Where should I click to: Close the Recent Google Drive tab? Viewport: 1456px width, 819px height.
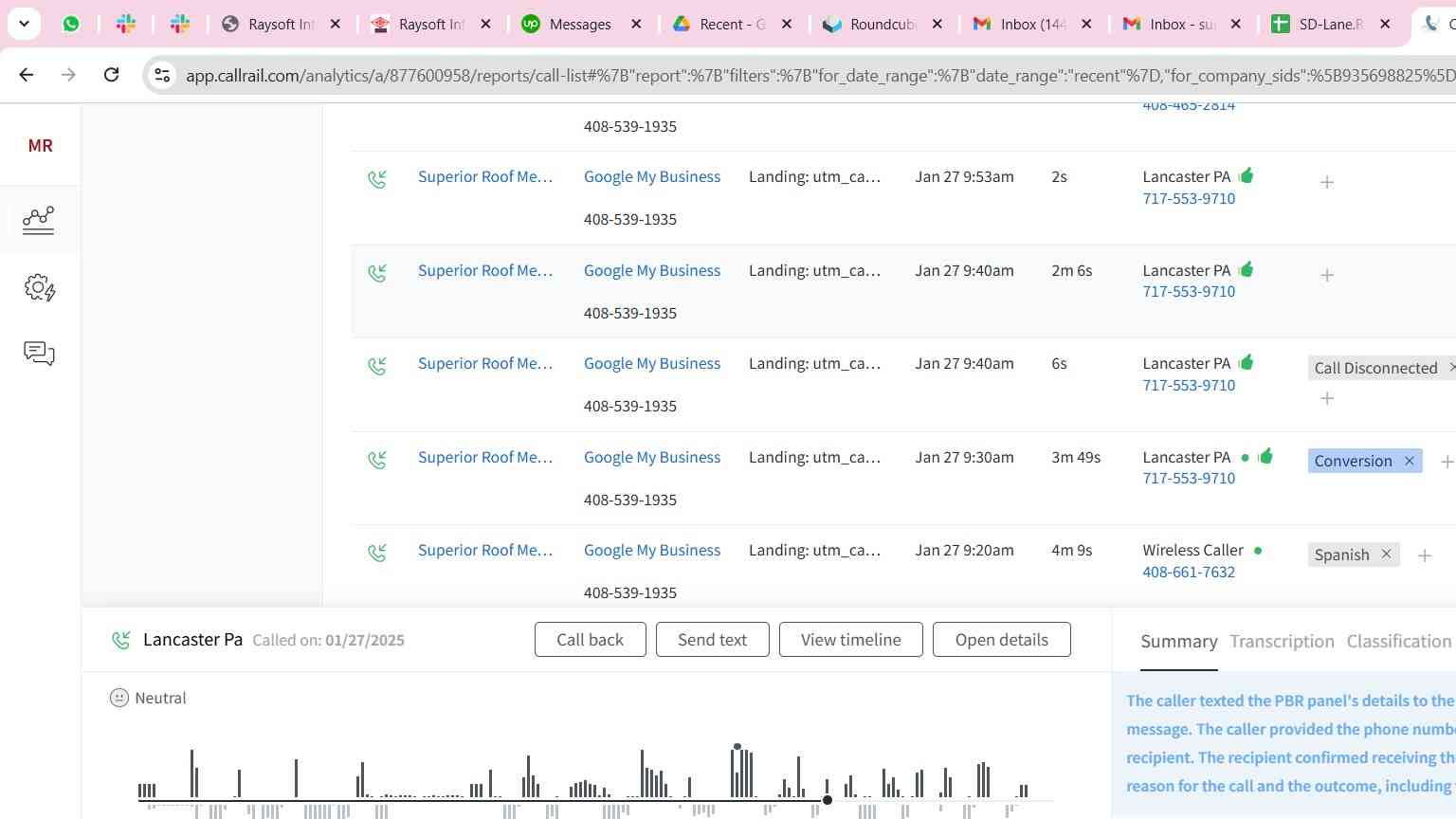point(787,24)
